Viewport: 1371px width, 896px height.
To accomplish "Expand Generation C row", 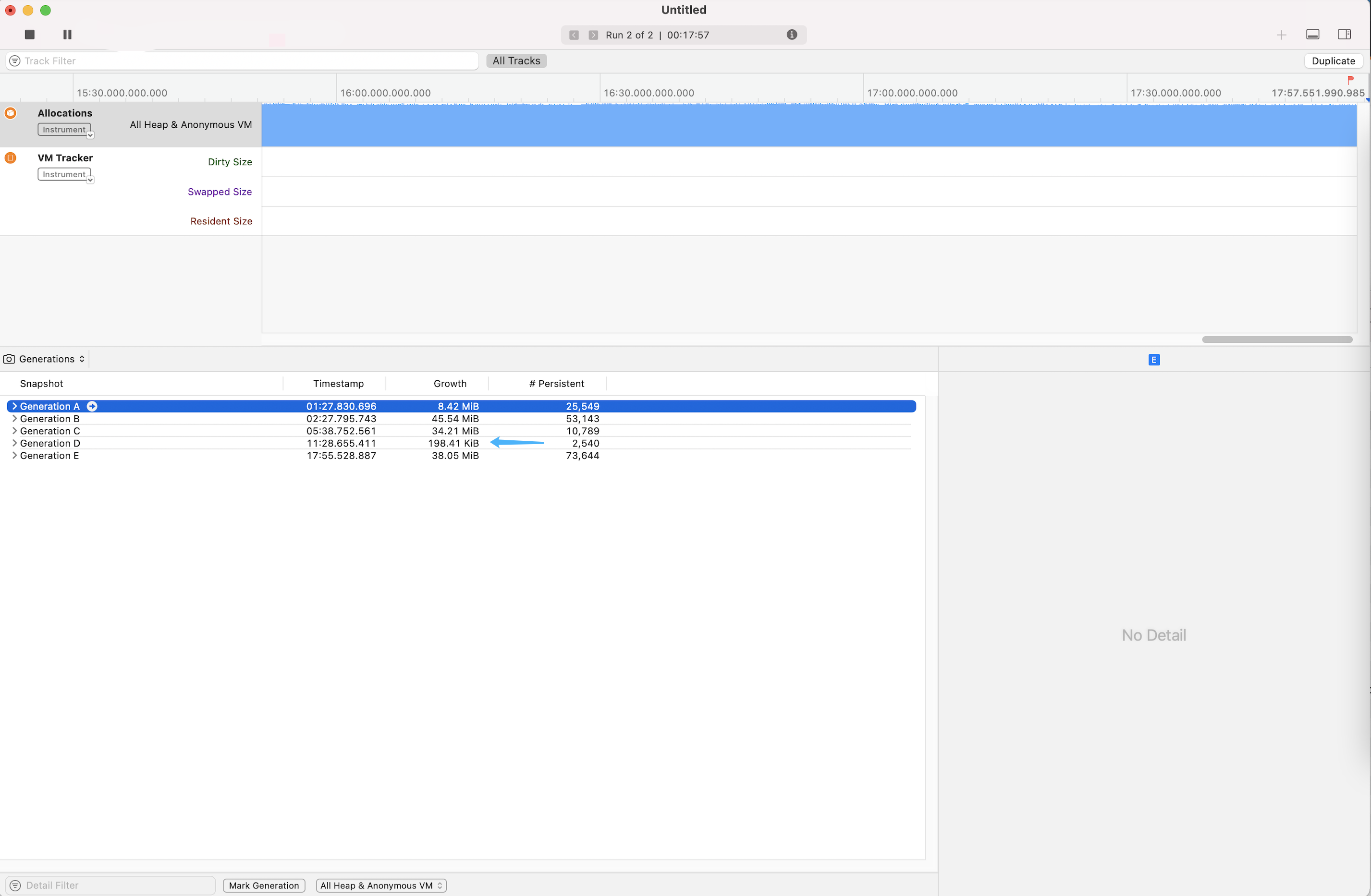I will [x=14, y=431].
